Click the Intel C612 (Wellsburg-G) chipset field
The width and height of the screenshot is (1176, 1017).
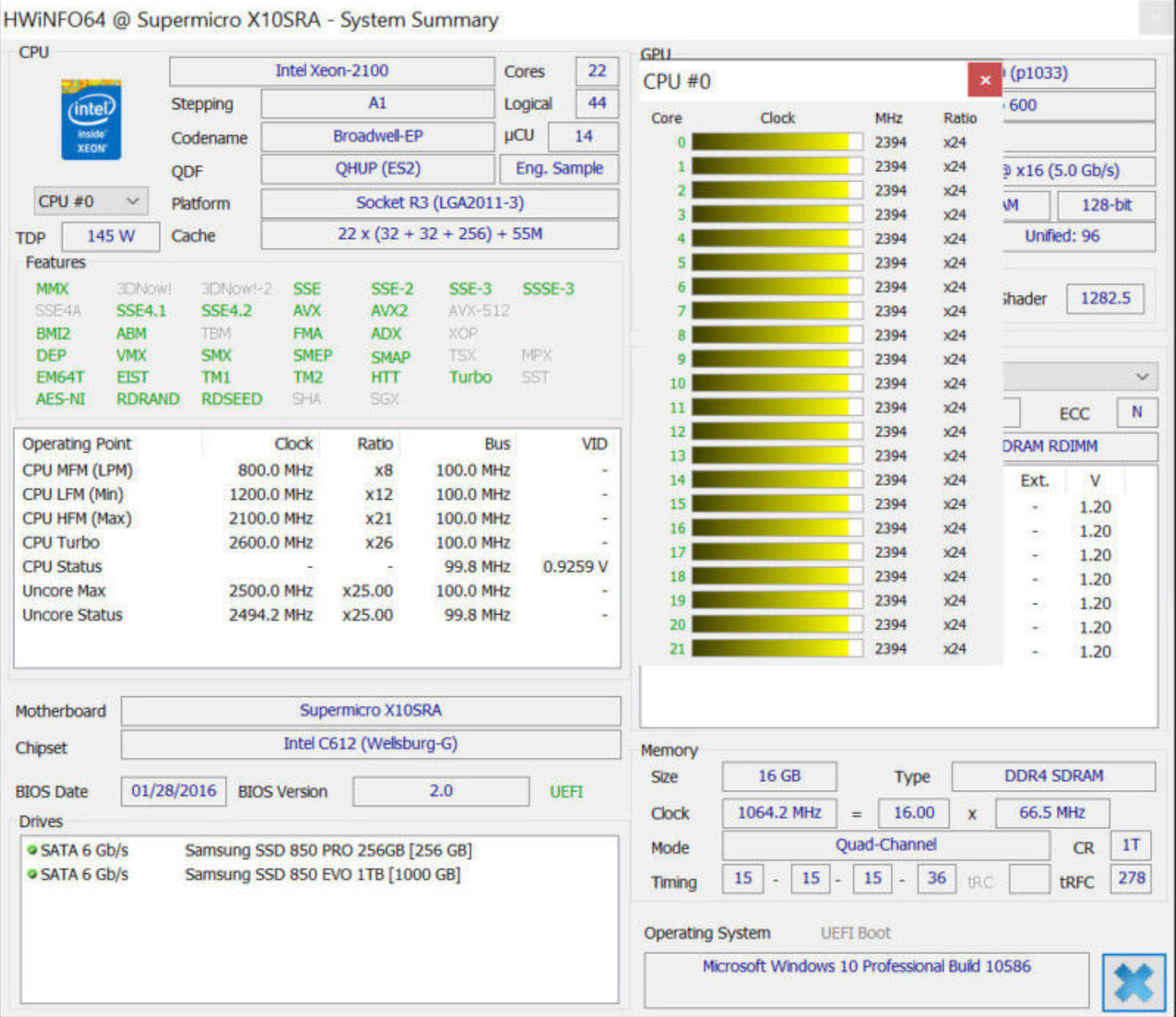pyautogui.click(x=371, y=743)
